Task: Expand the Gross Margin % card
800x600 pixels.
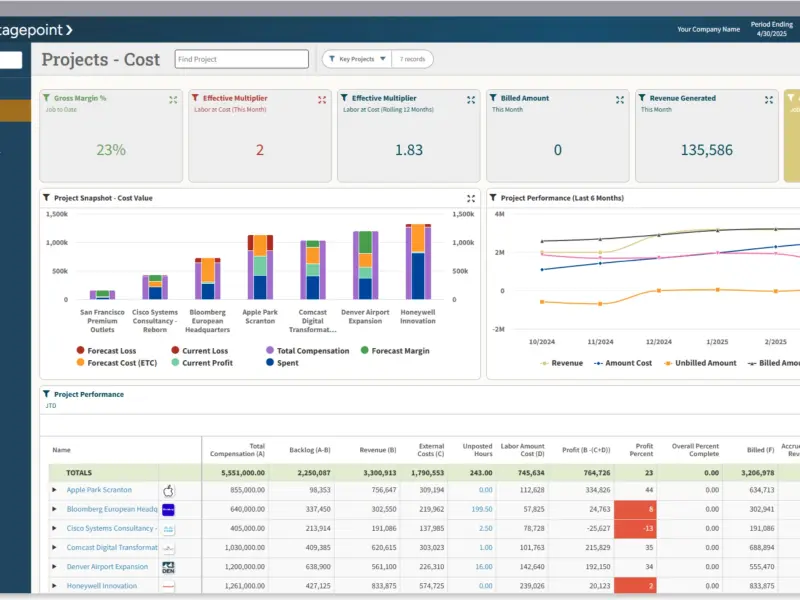Action: [173, 100]
